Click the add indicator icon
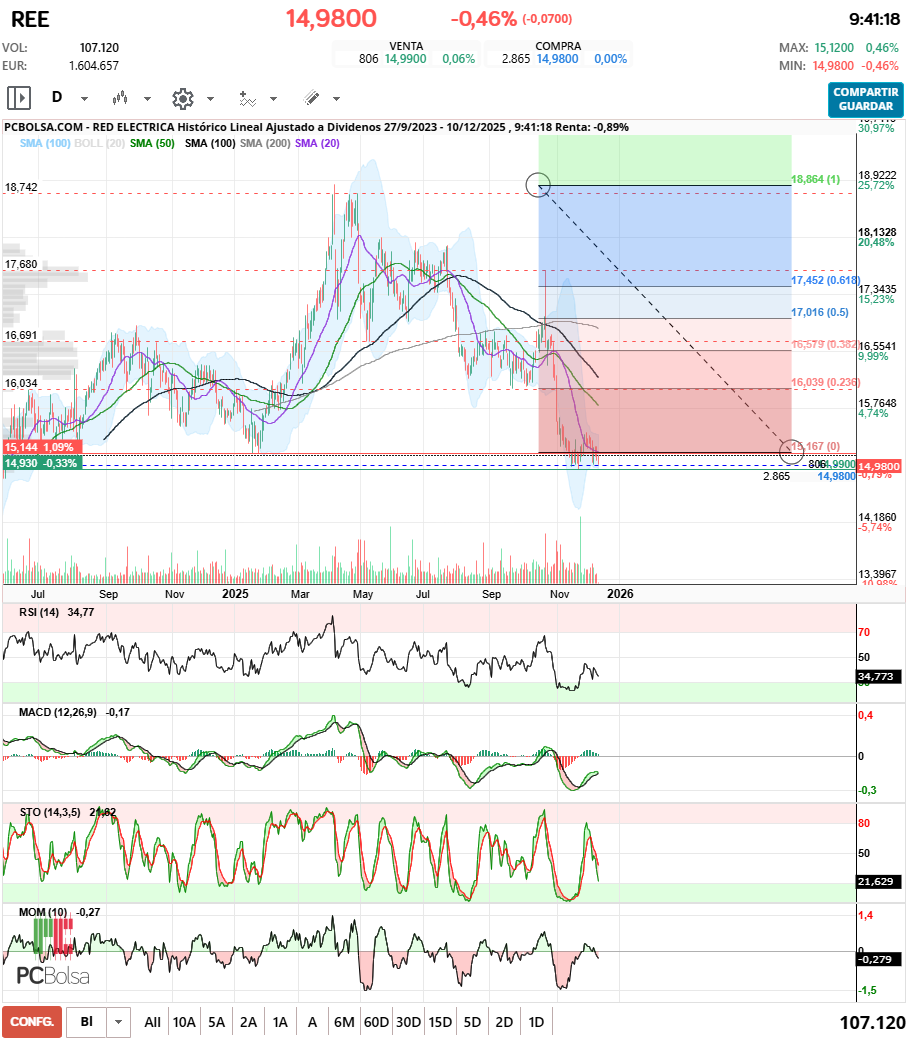919x1043 pixels. (247, 98)
